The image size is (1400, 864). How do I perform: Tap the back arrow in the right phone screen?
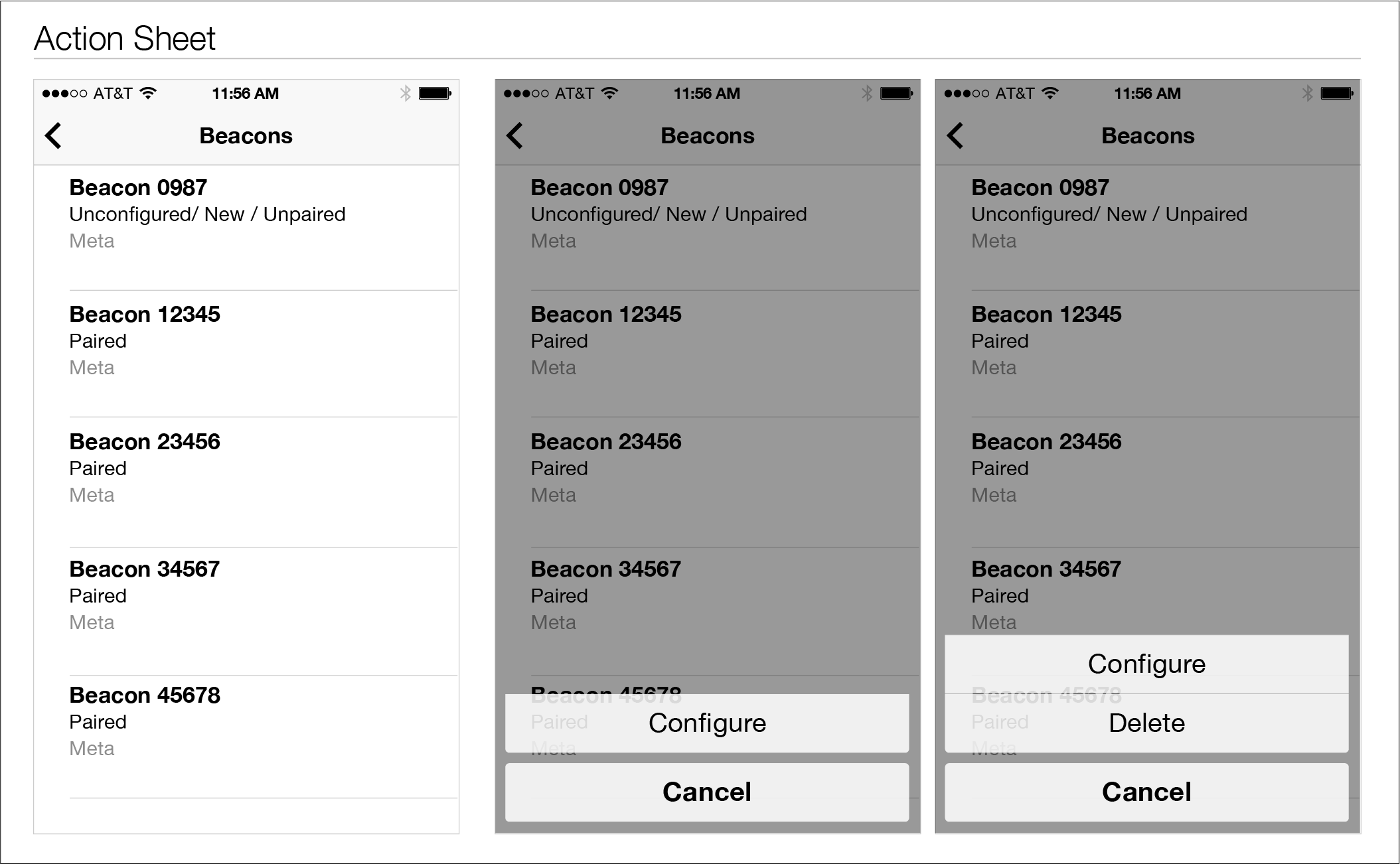pos(955,135)
